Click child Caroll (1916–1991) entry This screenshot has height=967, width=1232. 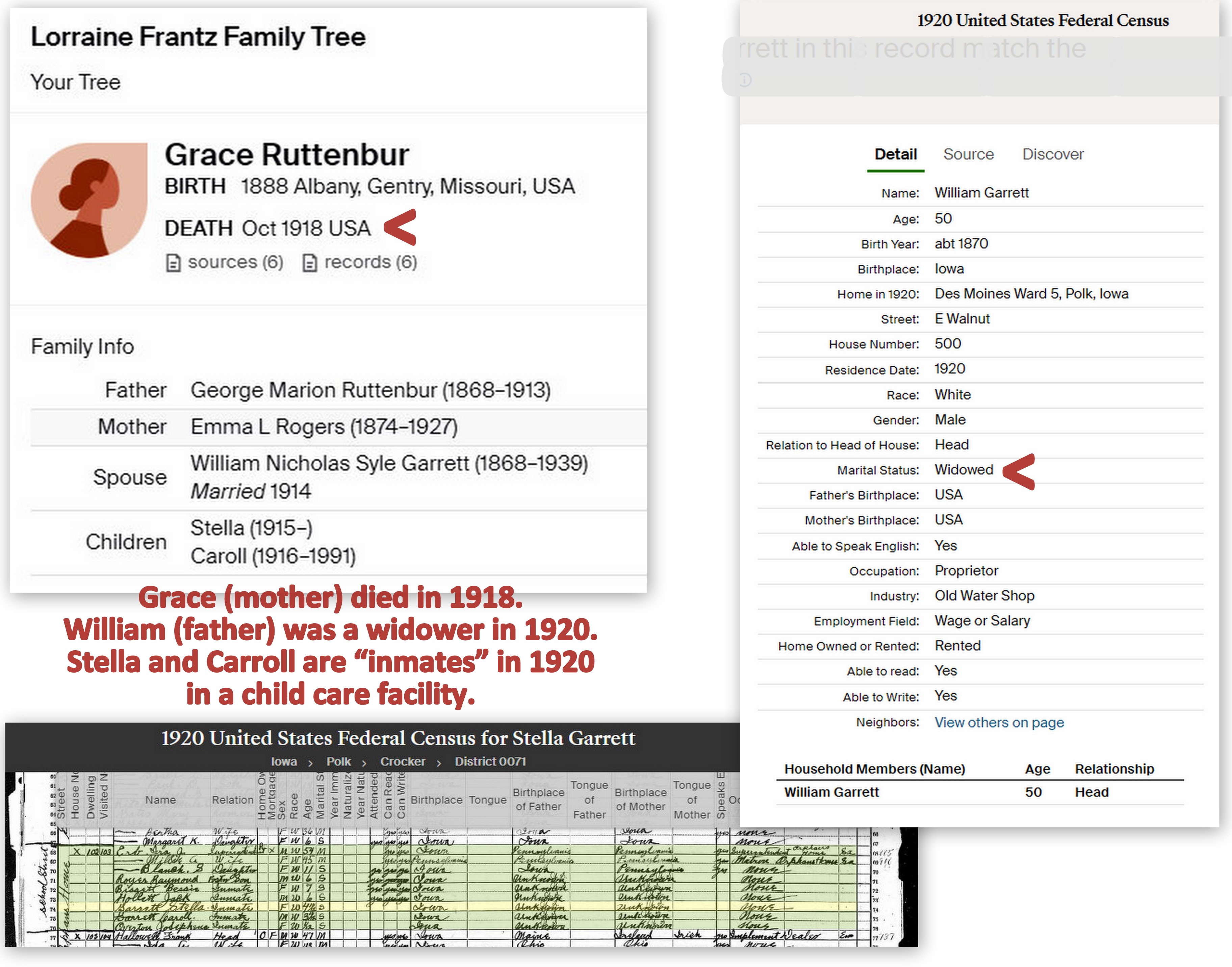273,556
